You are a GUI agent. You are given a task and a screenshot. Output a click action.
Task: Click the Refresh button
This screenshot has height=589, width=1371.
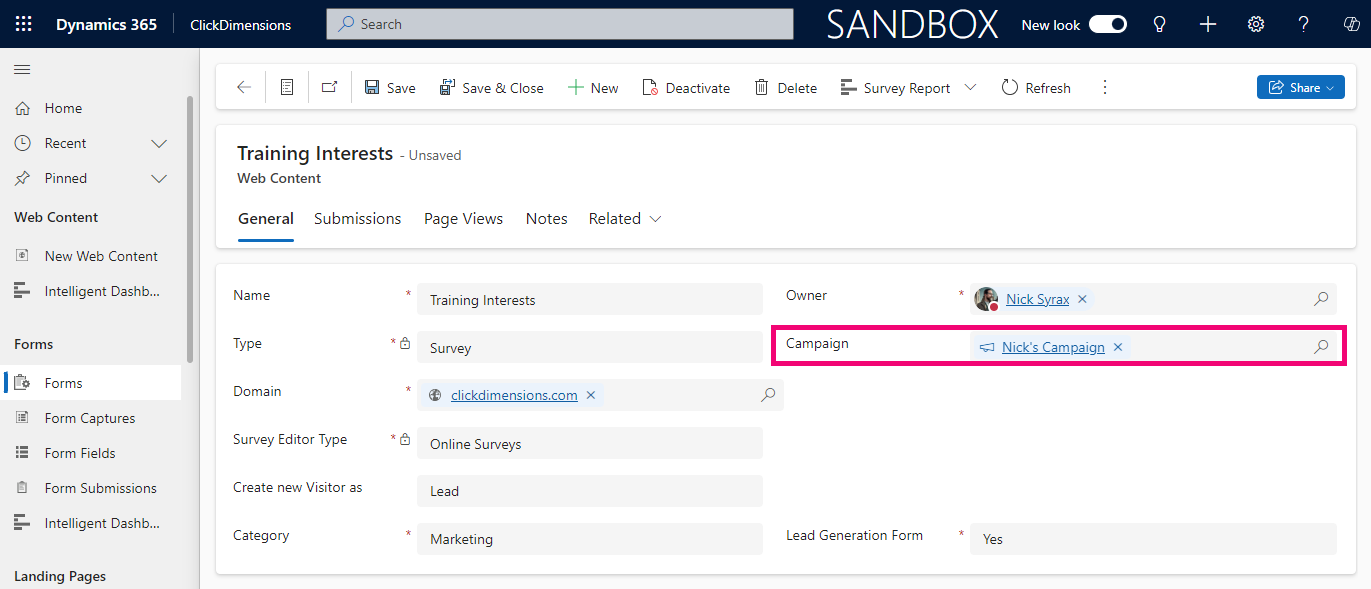[1037, 88]
